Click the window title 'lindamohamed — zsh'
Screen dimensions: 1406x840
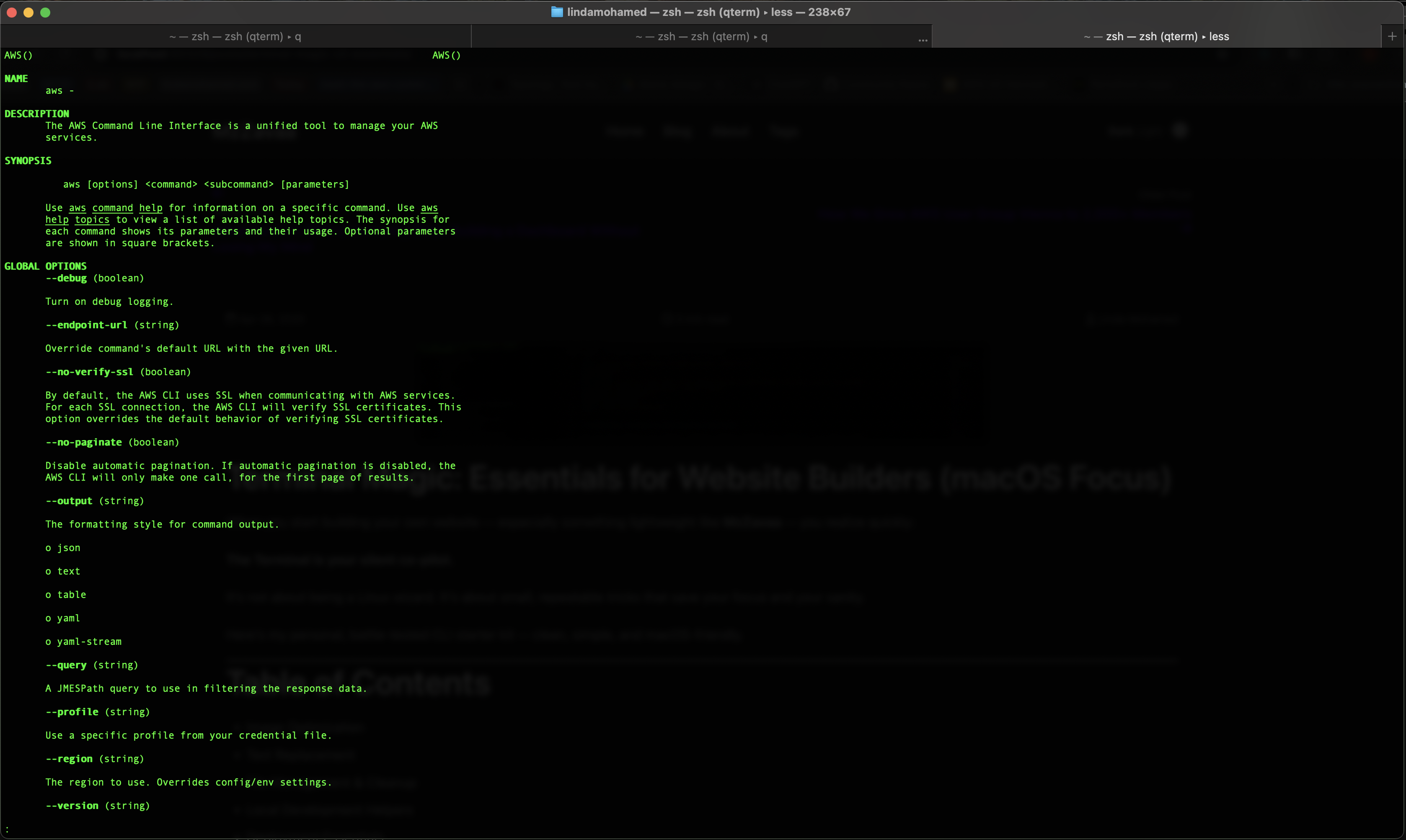[x=624, y=12]
